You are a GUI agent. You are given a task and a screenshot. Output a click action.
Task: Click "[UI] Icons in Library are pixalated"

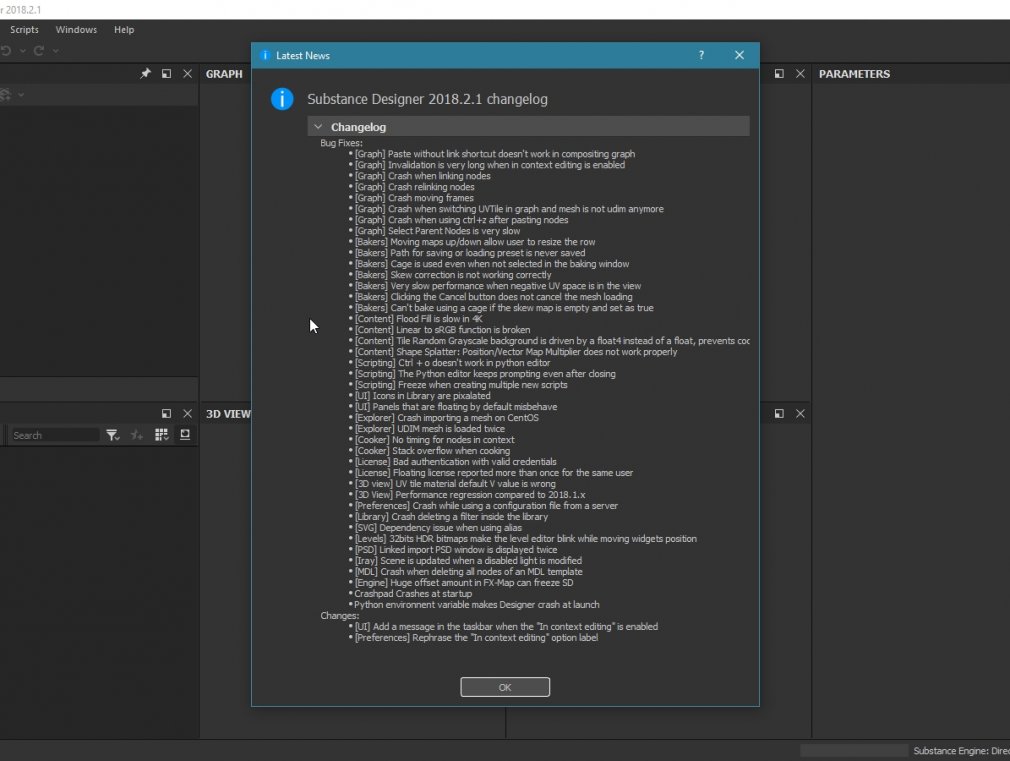423,396
